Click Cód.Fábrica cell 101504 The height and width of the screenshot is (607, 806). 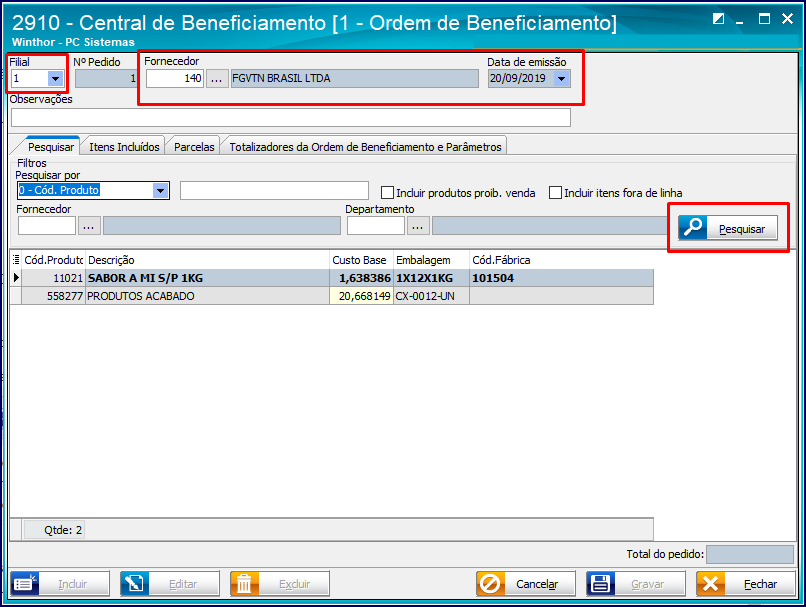click(x=561, y=278)
